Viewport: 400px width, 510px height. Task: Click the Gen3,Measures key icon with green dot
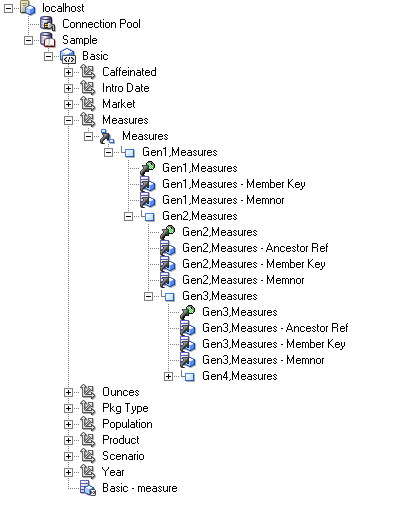188,312
